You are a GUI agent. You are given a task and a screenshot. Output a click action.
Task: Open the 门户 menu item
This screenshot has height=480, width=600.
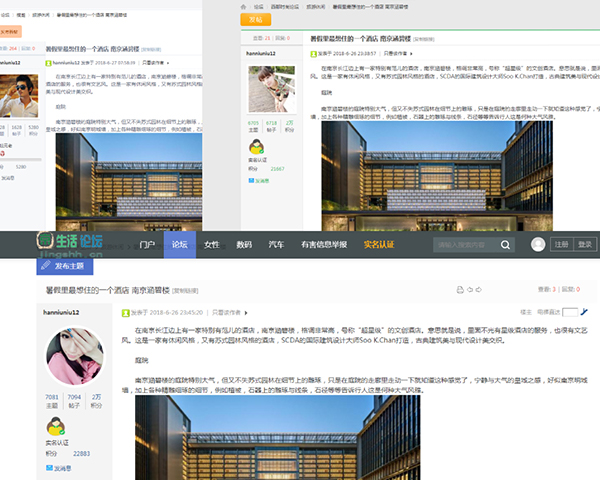click(147, 244)
